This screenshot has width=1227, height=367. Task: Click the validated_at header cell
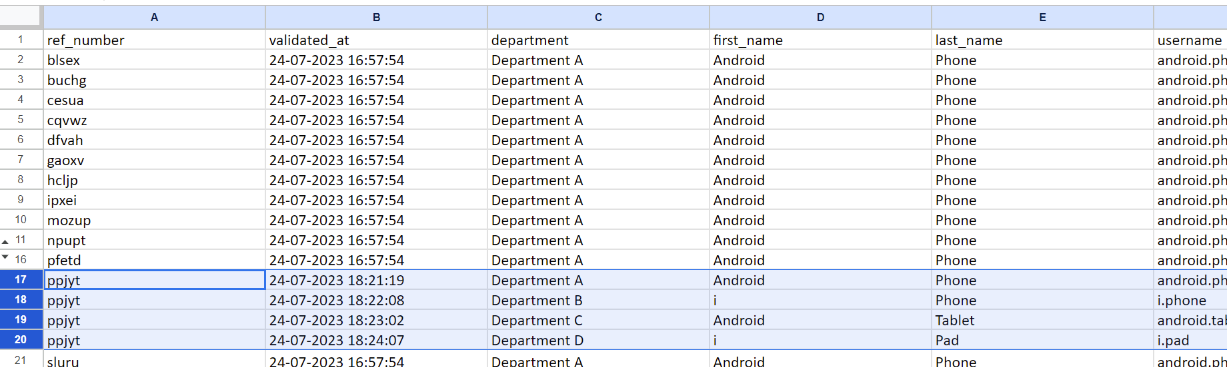[x=376, y=40]
